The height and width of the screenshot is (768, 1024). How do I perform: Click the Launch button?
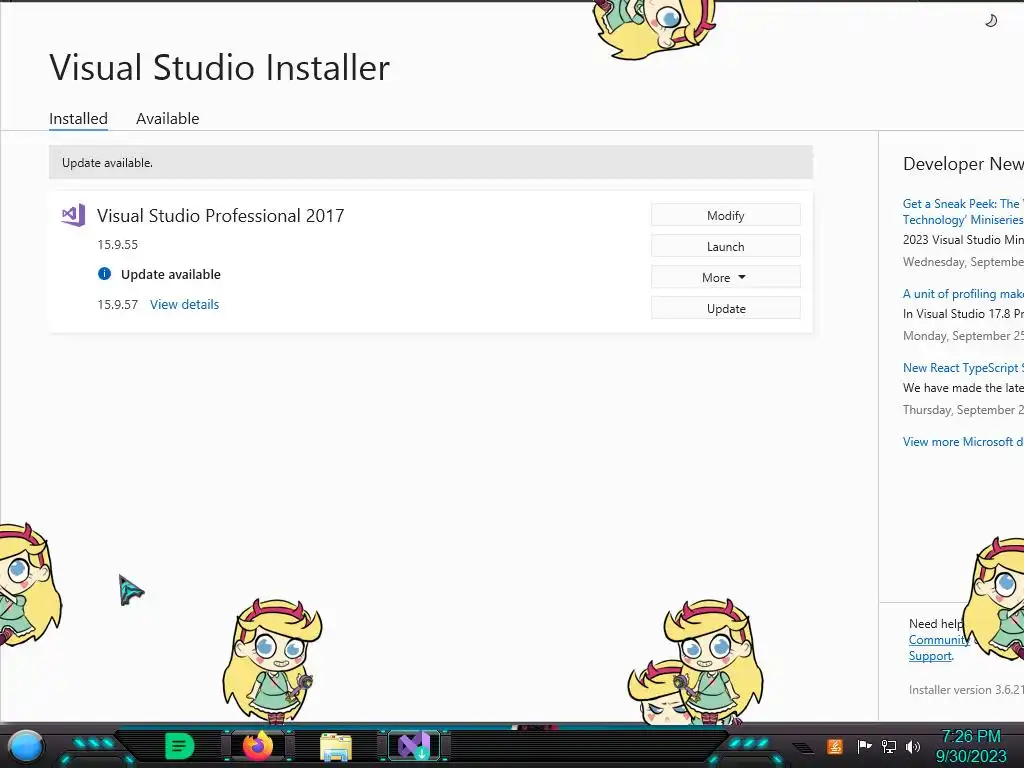(x=726, y=246)
